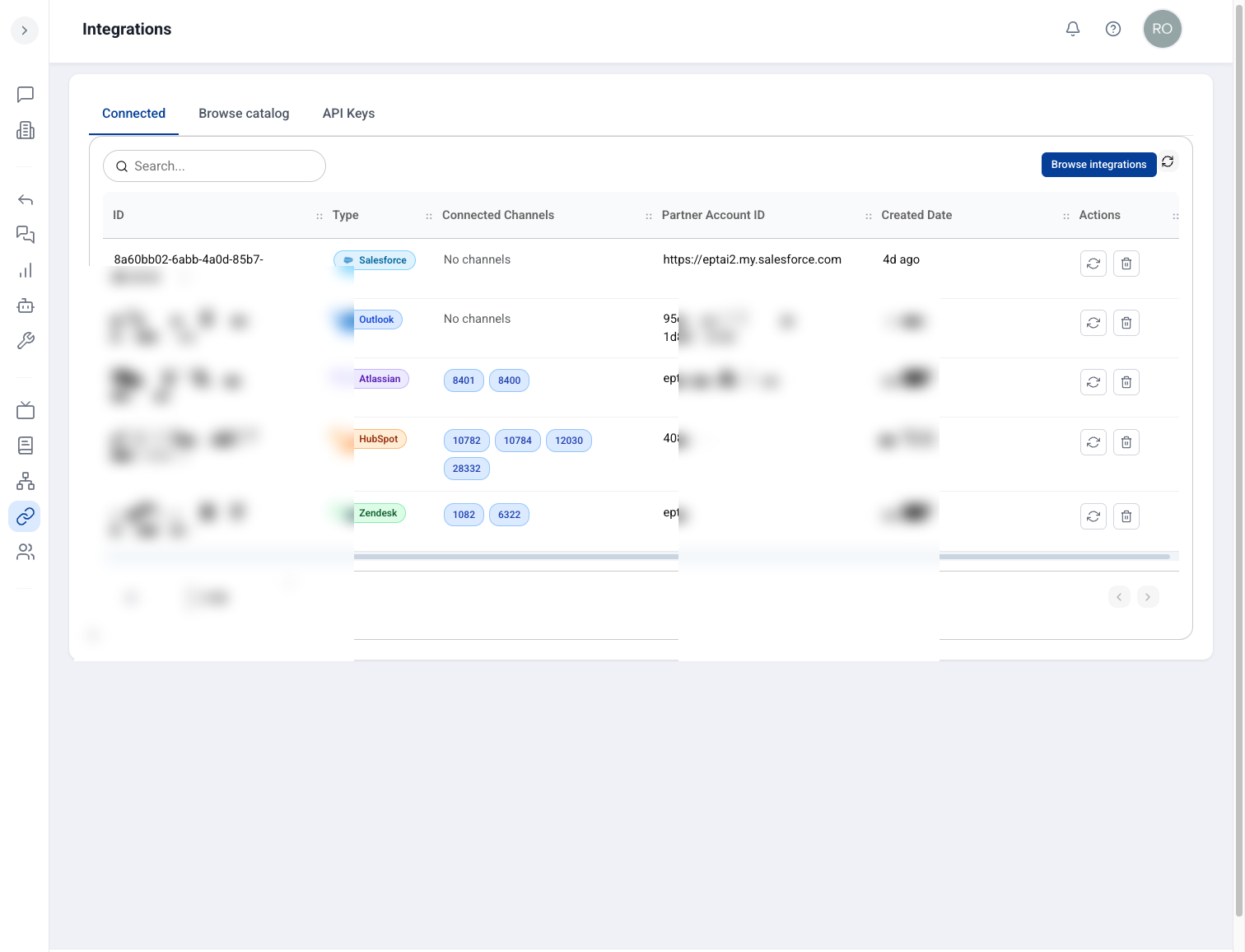This screenshot has height=952, width=1245.
Task: Sync the HubSpot integration row
Action: point(1093,442)
